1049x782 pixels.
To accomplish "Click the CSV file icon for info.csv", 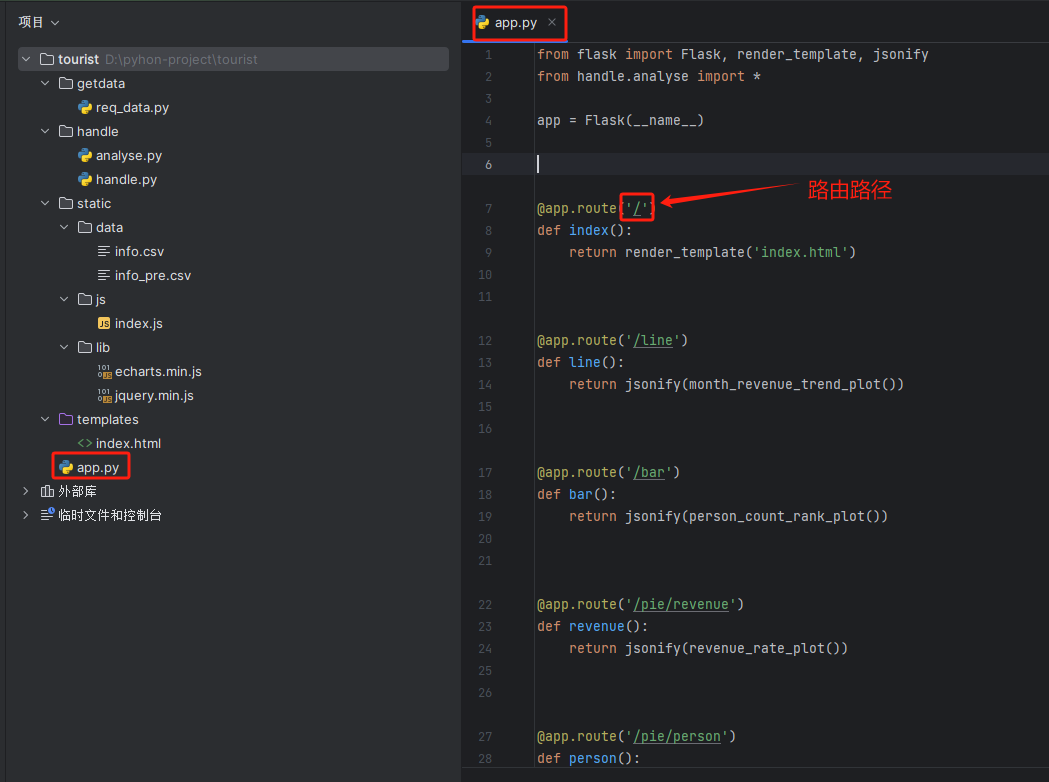I will (x=104, y=252).
